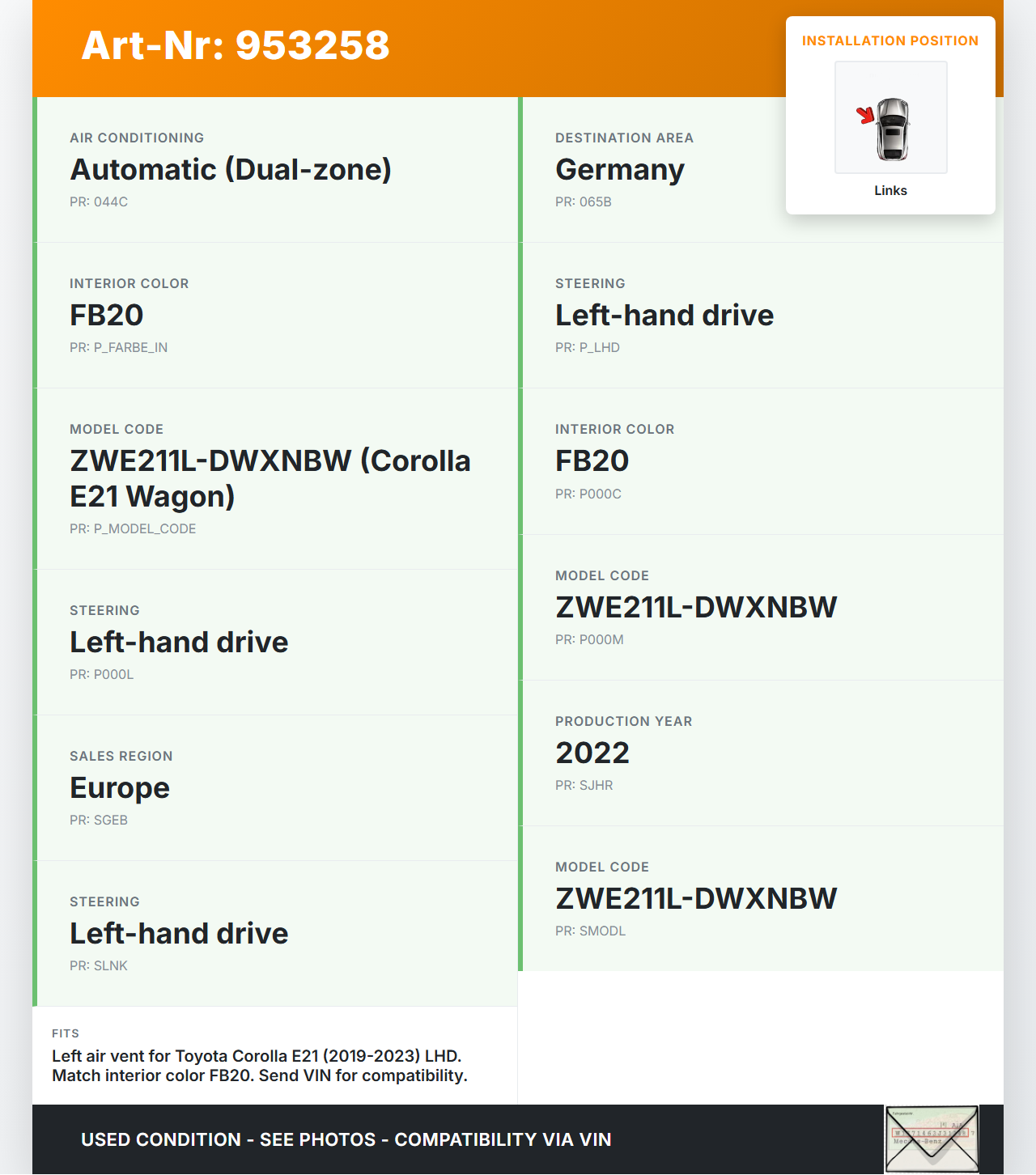Open the VIN envelope icon in the footer
This screenshot has width=1036, height=1175.
(931, 1139)
